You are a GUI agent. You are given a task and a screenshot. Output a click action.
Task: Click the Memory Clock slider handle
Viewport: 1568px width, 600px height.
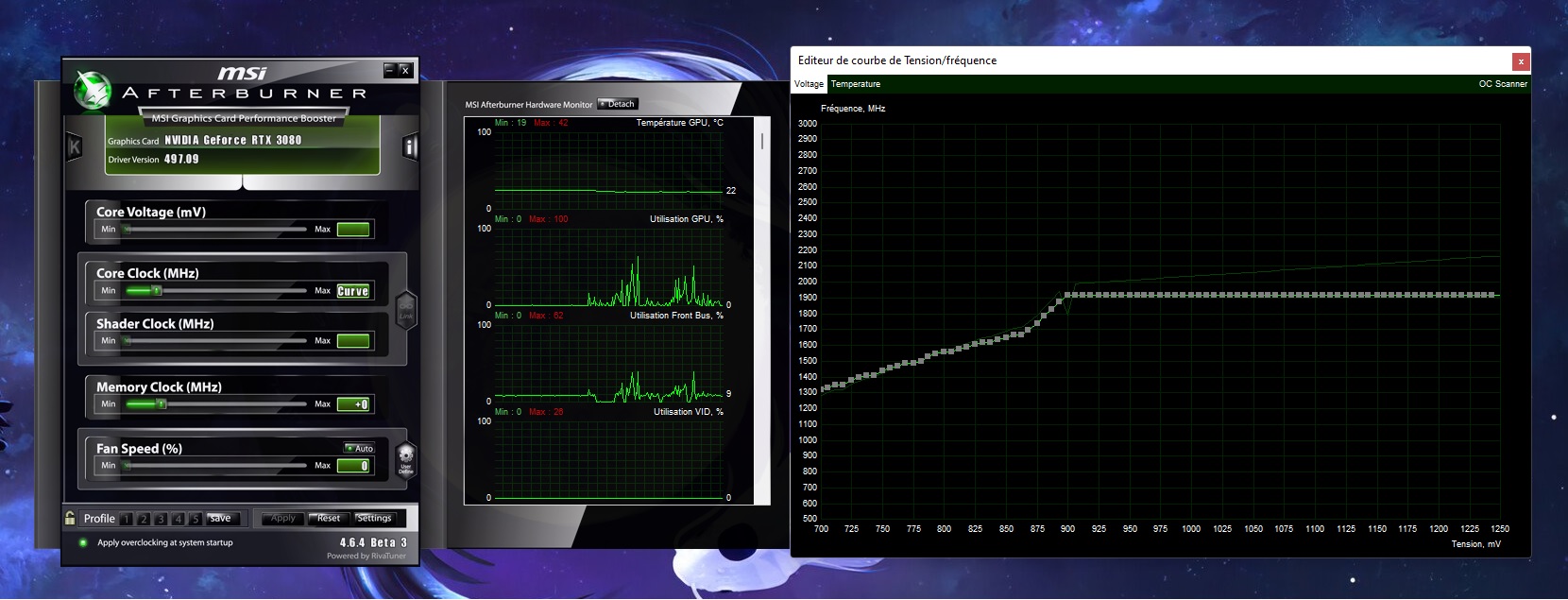pos(161,403)
